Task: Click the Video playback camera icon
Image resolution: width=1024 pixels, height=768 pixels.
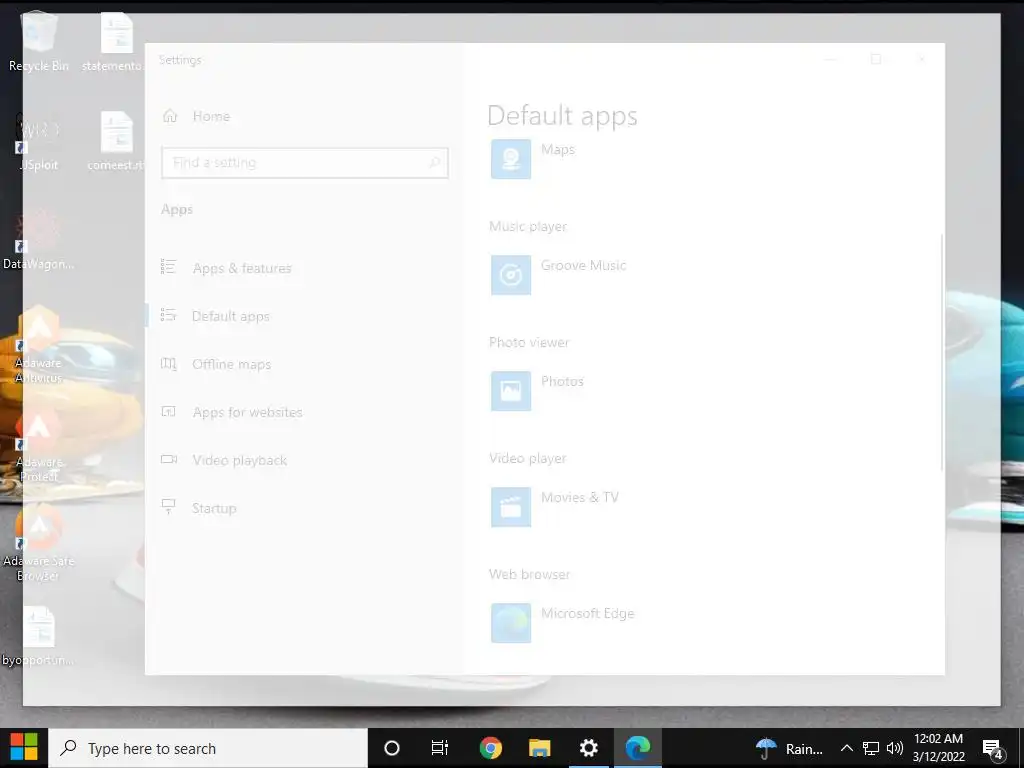Action: coord(168,459)
